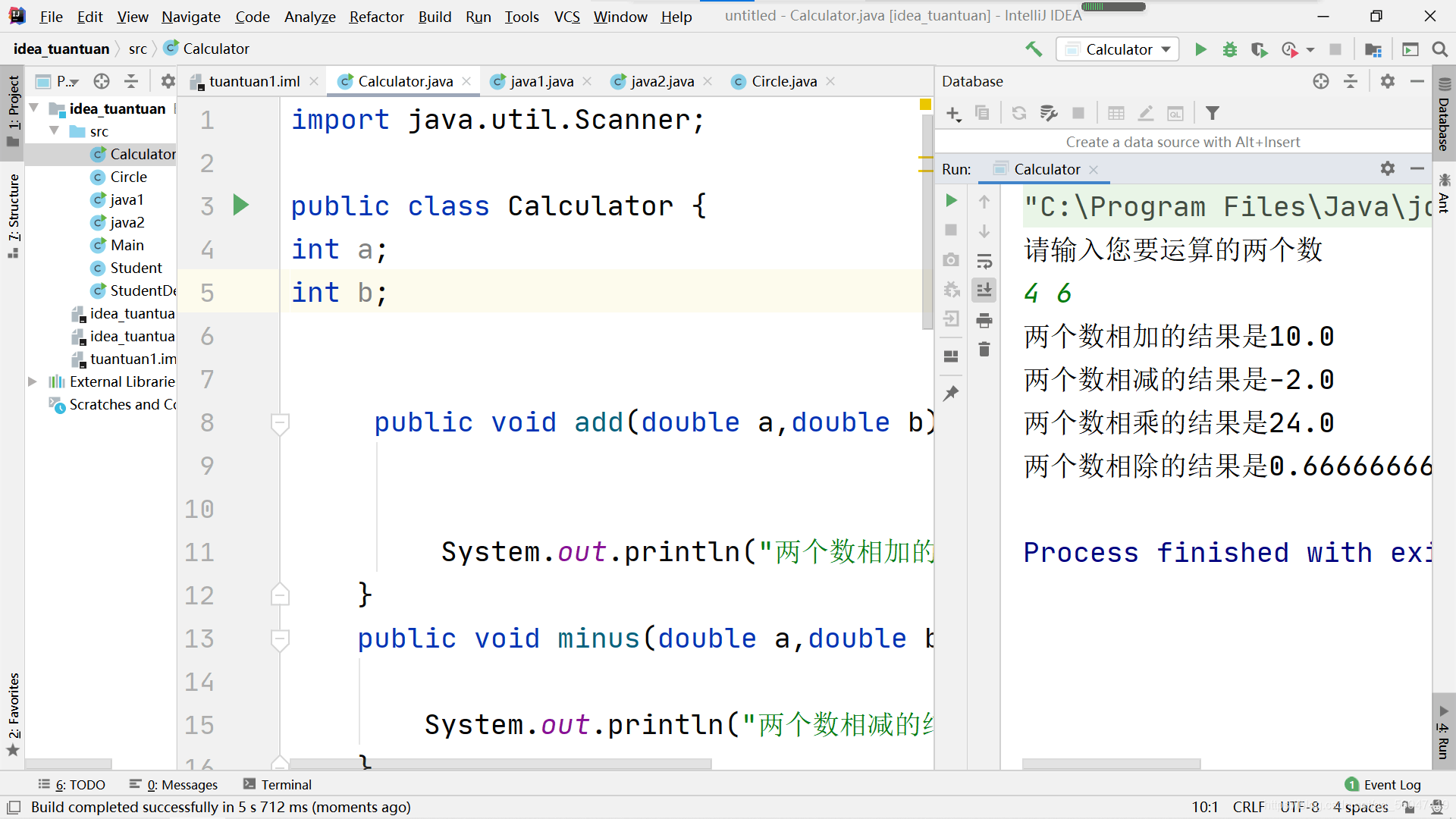The image size is (1456, 819).
Task: Switch to the Circle.java tab
Action: coord(783,81)
